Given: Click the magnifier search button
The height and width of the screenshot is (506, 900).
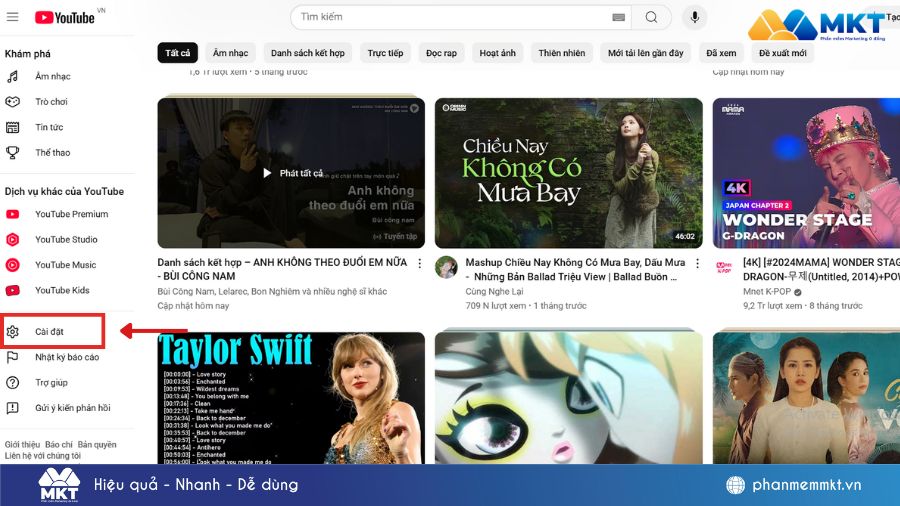Looking at the screenshot, I should click(x=652, y=17).
